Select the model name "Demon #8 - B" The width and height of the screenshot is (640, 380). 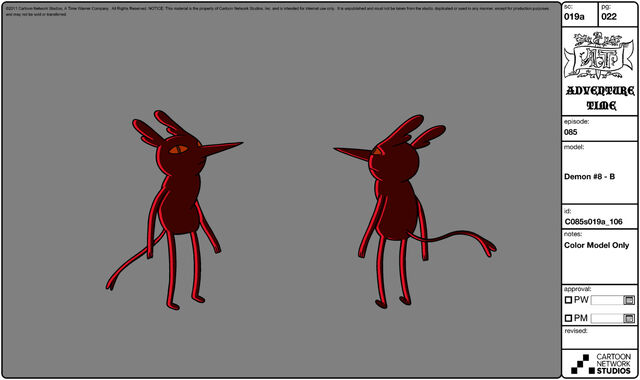pos(589,177)
